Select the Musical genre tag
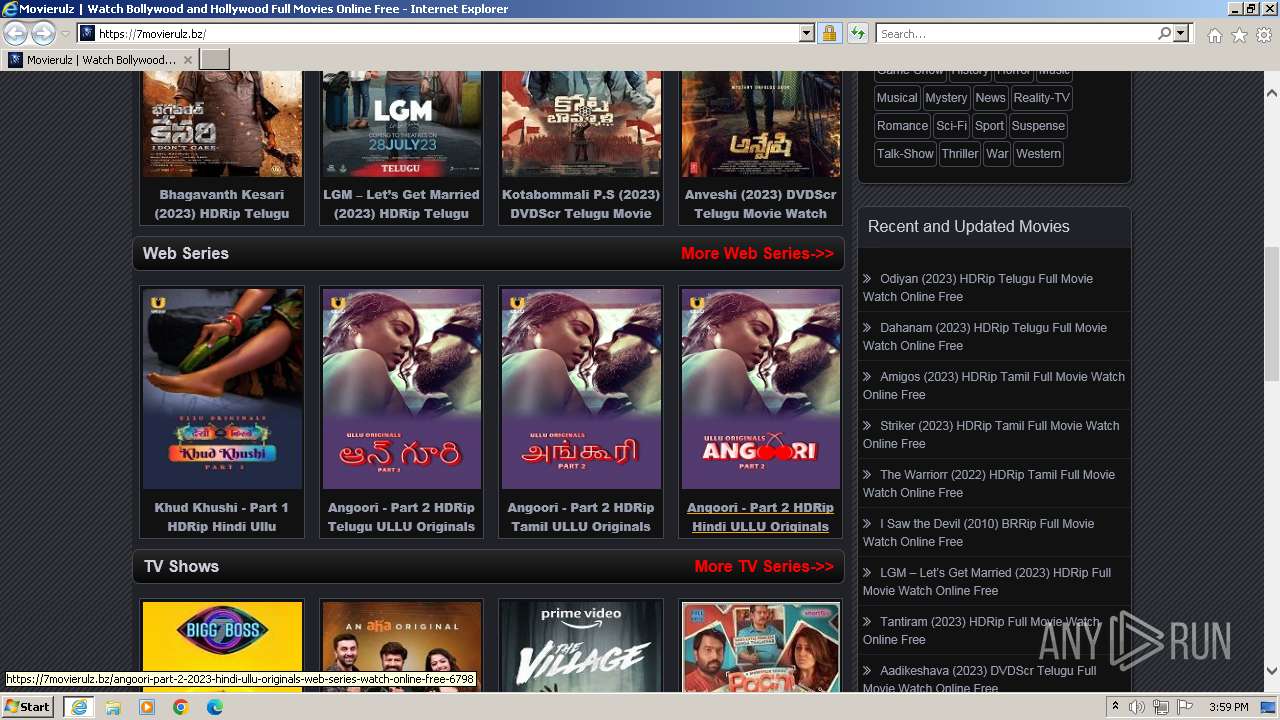Image resolution: width=1280 pixels, height=720 pixels. pos(897,98)
